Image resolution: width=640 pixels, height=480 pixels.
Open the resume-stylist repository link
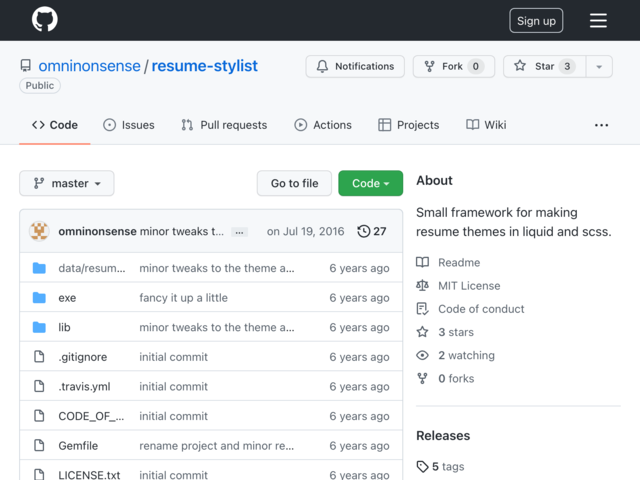click(204, 66)
